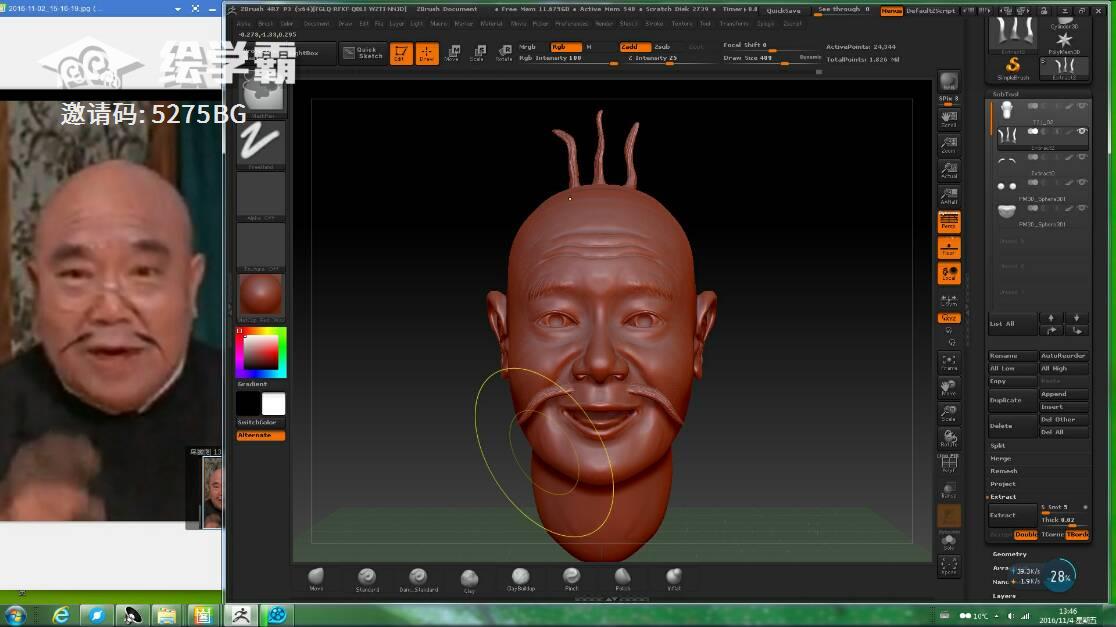The width and height of the screenshot is (1116, 627).
Task: Open the Transform menu
Action: (x=734, y=23)
